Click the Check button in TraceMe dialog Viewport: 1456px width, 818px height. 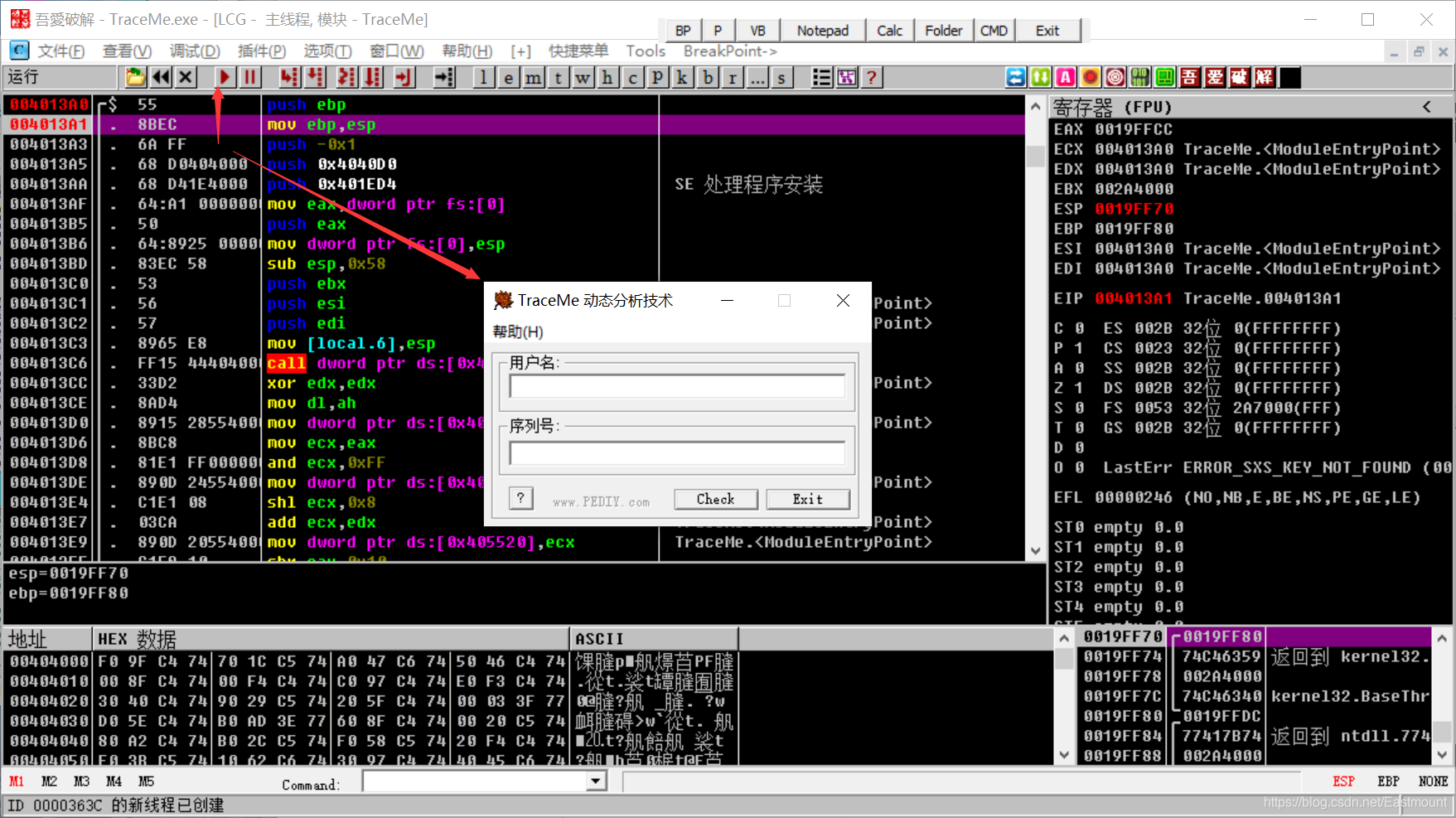pos(715,499)
